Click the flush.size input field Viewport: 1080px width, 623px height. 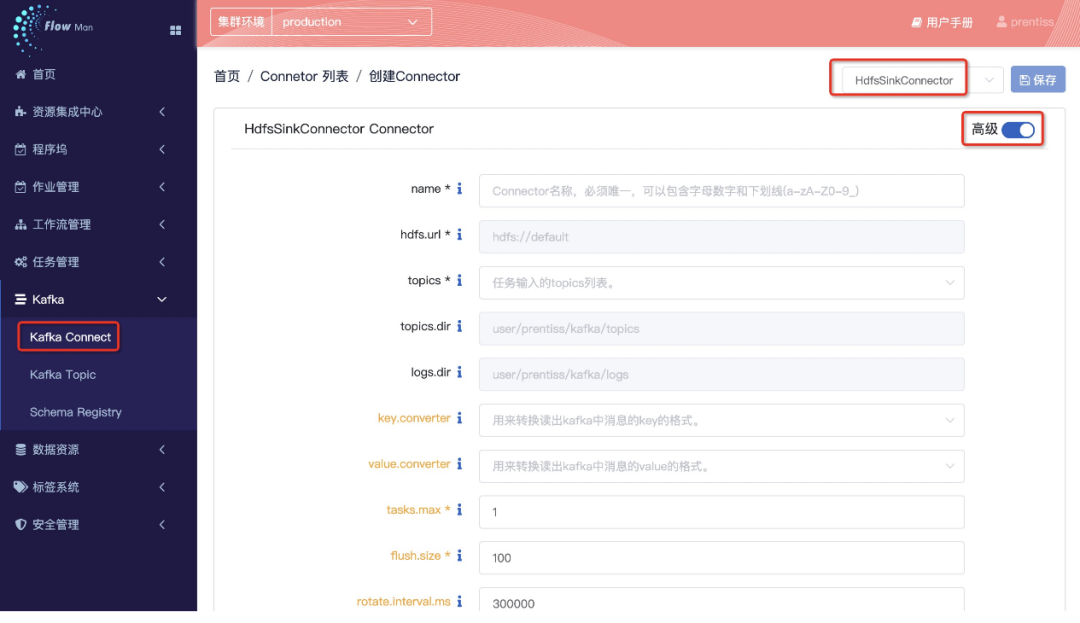(721, 558)
